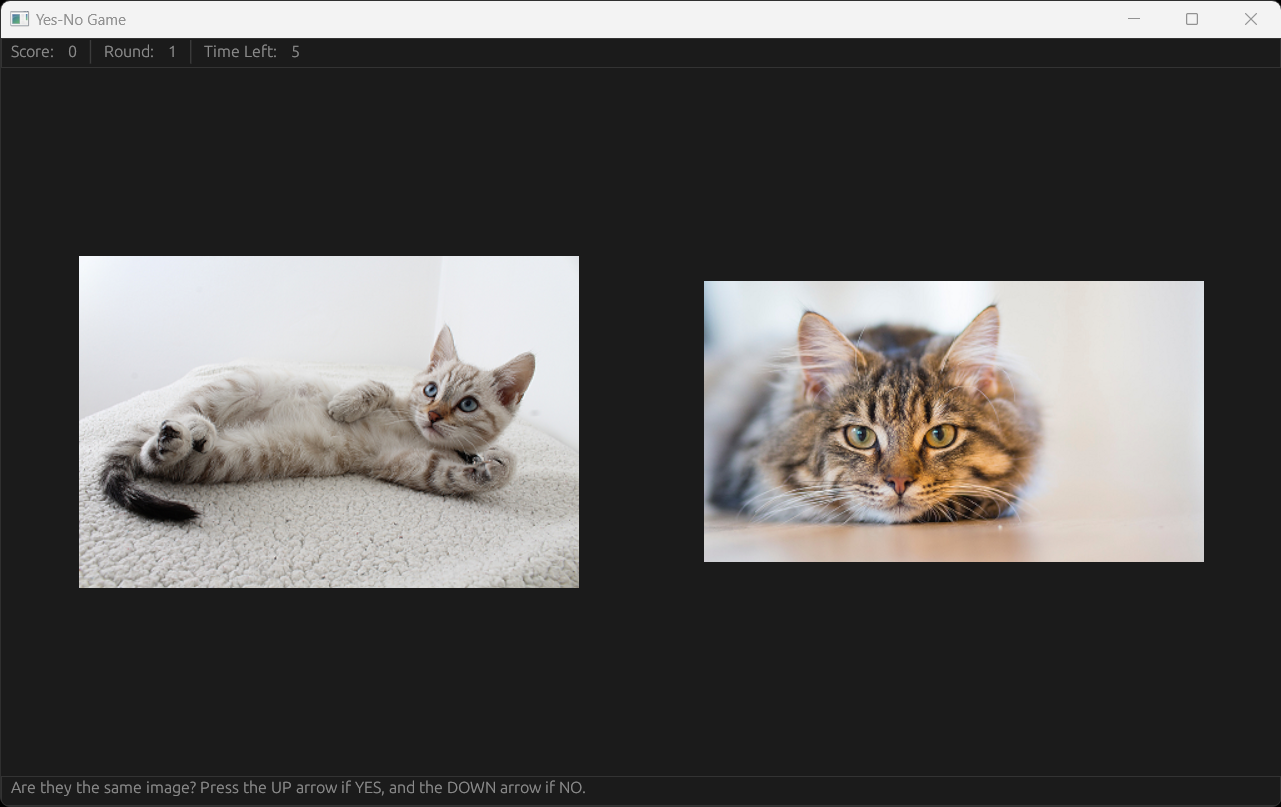Image resolution: width=1281 pixels, height=807 pixels.
Task: Click the Yes-No Game window title
Action: click(81, 19)
